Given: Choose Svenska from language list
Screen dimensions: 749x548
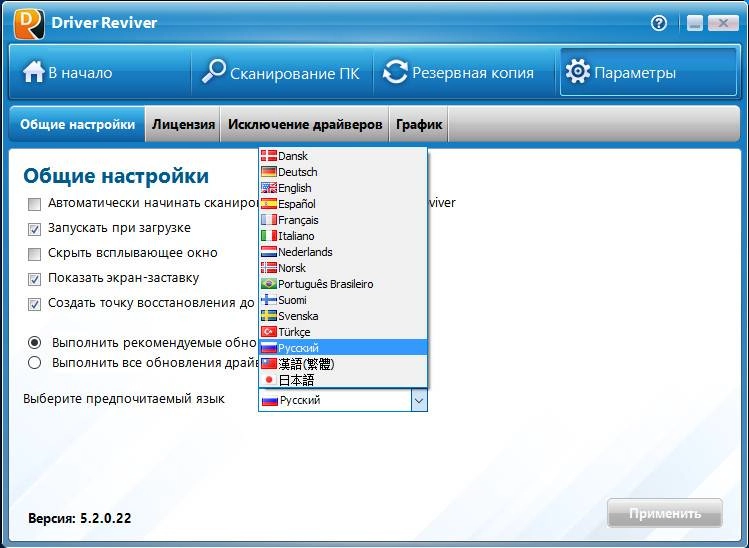Looking at the screenshot, I should (x=343, y=316).
